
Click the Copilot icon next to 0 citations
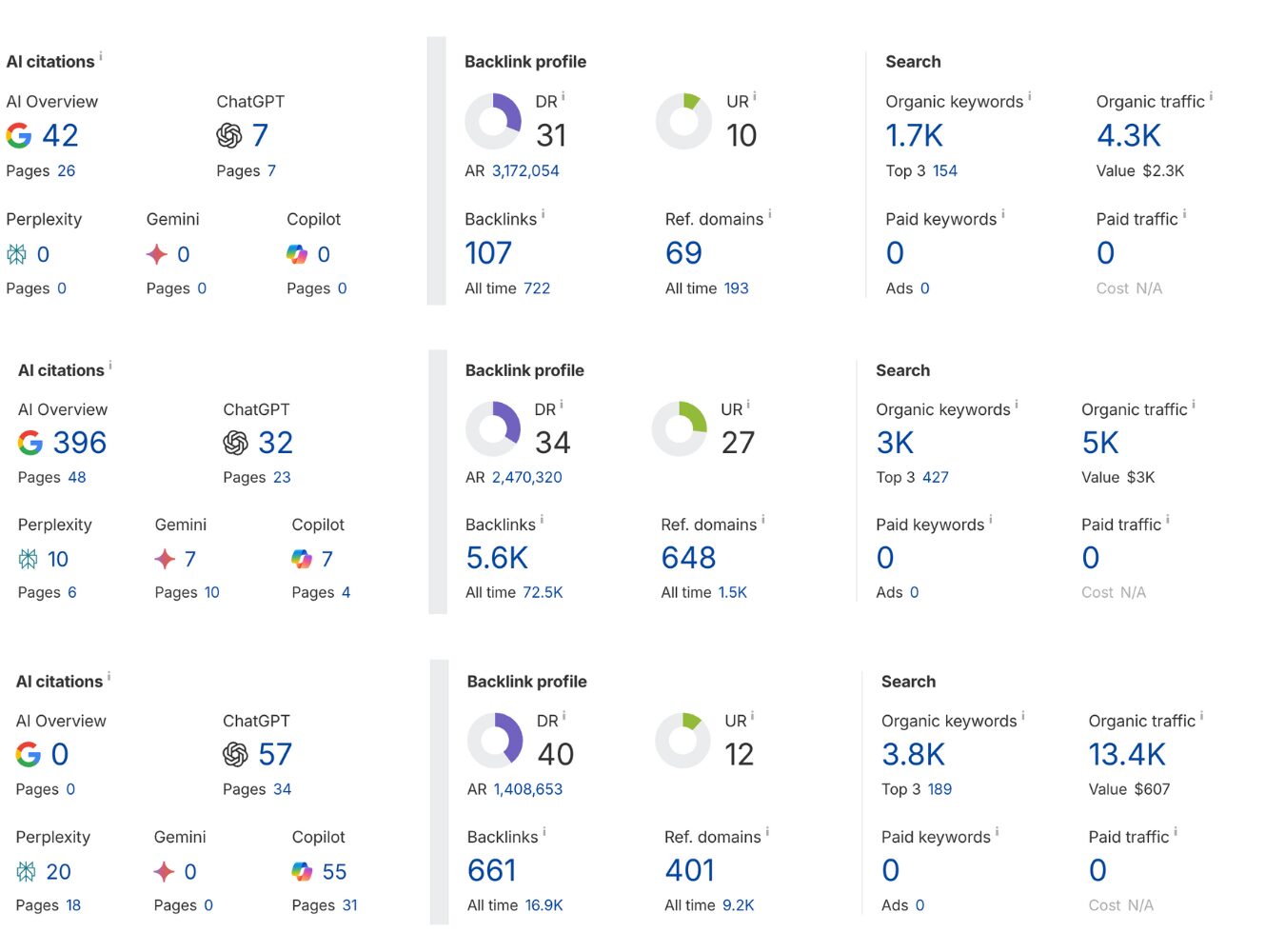[297, 254]
